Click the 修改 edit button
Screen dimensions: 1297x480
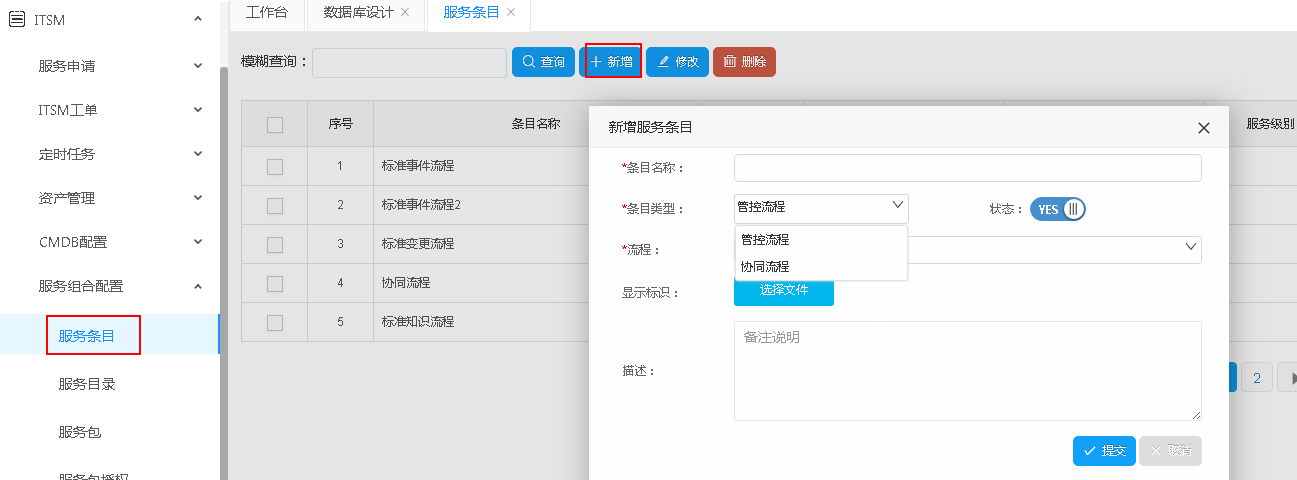pyautogui.click(x=677, y=62)
